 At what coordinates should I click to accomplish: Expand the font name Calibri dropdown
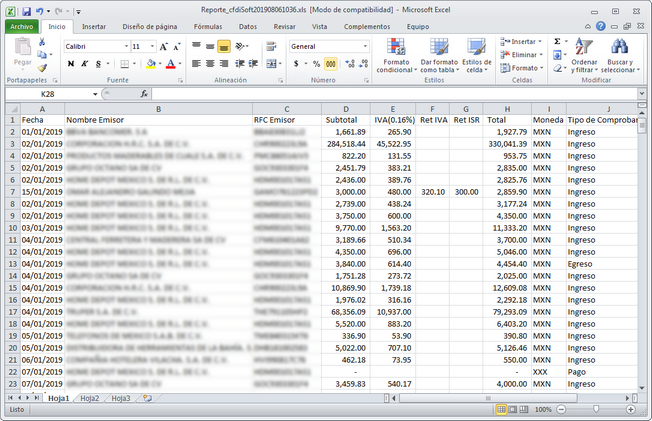click(123, 46)
